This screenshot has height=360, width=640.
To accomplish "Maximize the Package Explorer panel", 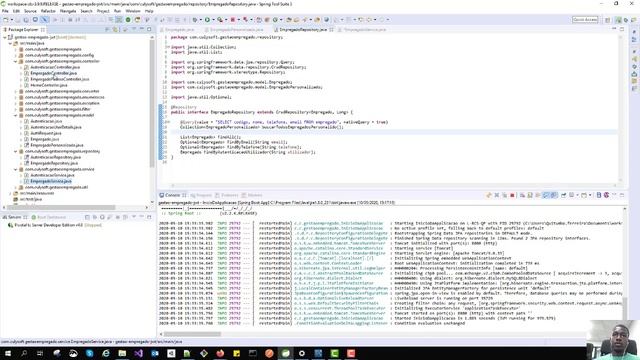I will 149,29.
